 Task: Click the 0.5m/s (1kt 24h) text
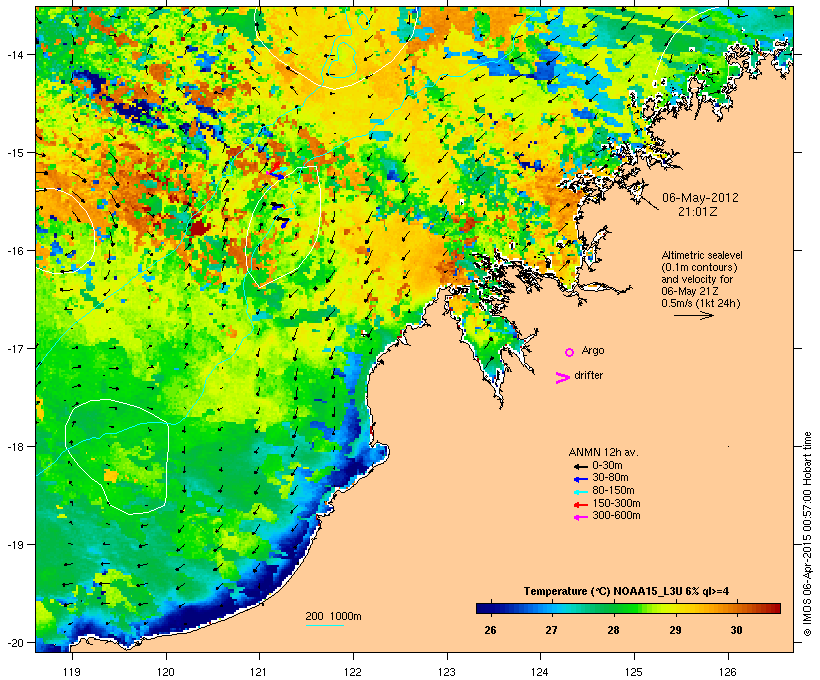point(701,303)
